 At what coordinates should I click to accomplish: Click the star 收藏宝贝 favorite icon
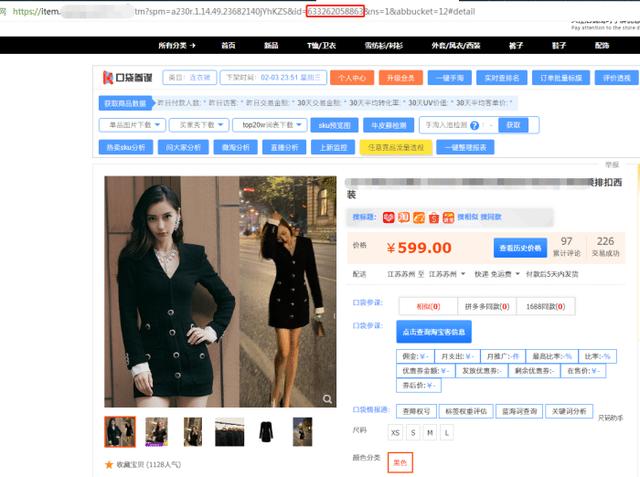pyautogui.click(x=109, y=464)
